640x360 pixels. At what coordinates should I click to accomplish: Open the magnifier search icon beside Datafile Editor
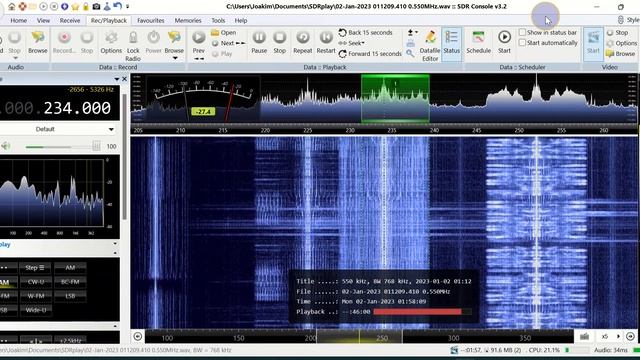(410, 53)
